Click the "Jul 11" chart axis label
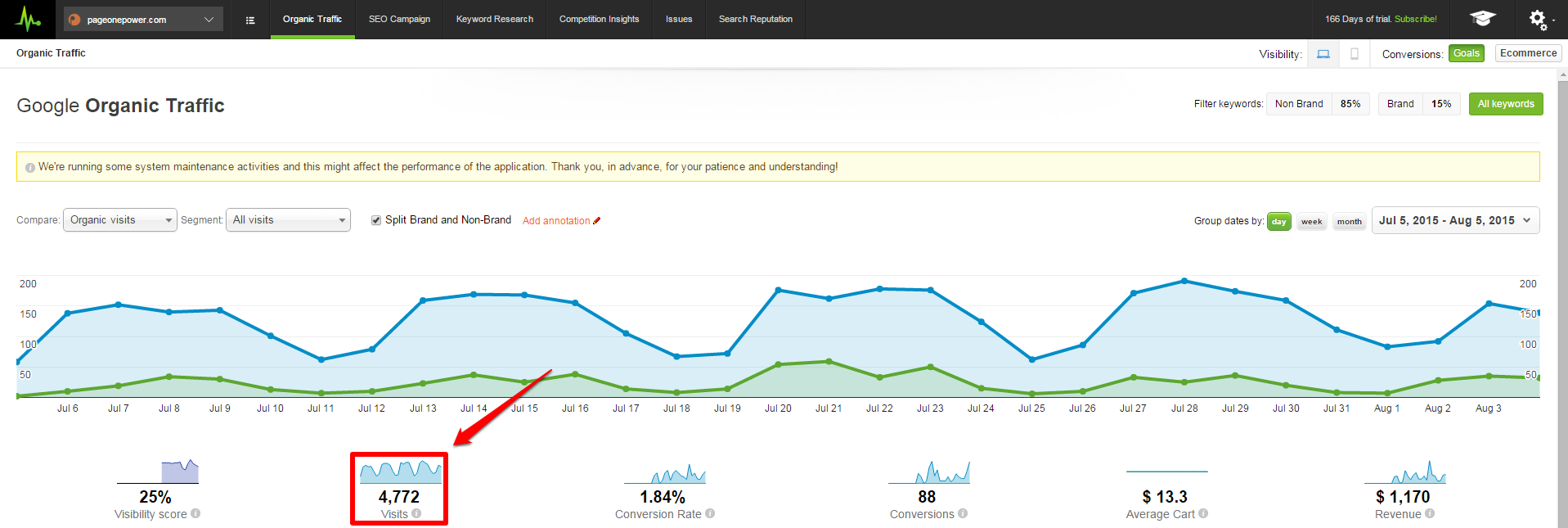1568x528 pixels. [321, 408]
